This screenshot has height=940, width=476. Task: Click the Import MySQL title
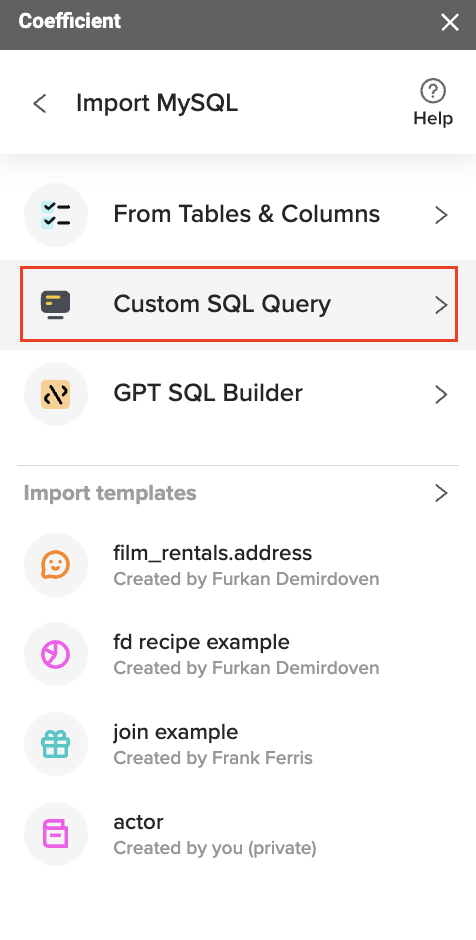coord(156,103)
